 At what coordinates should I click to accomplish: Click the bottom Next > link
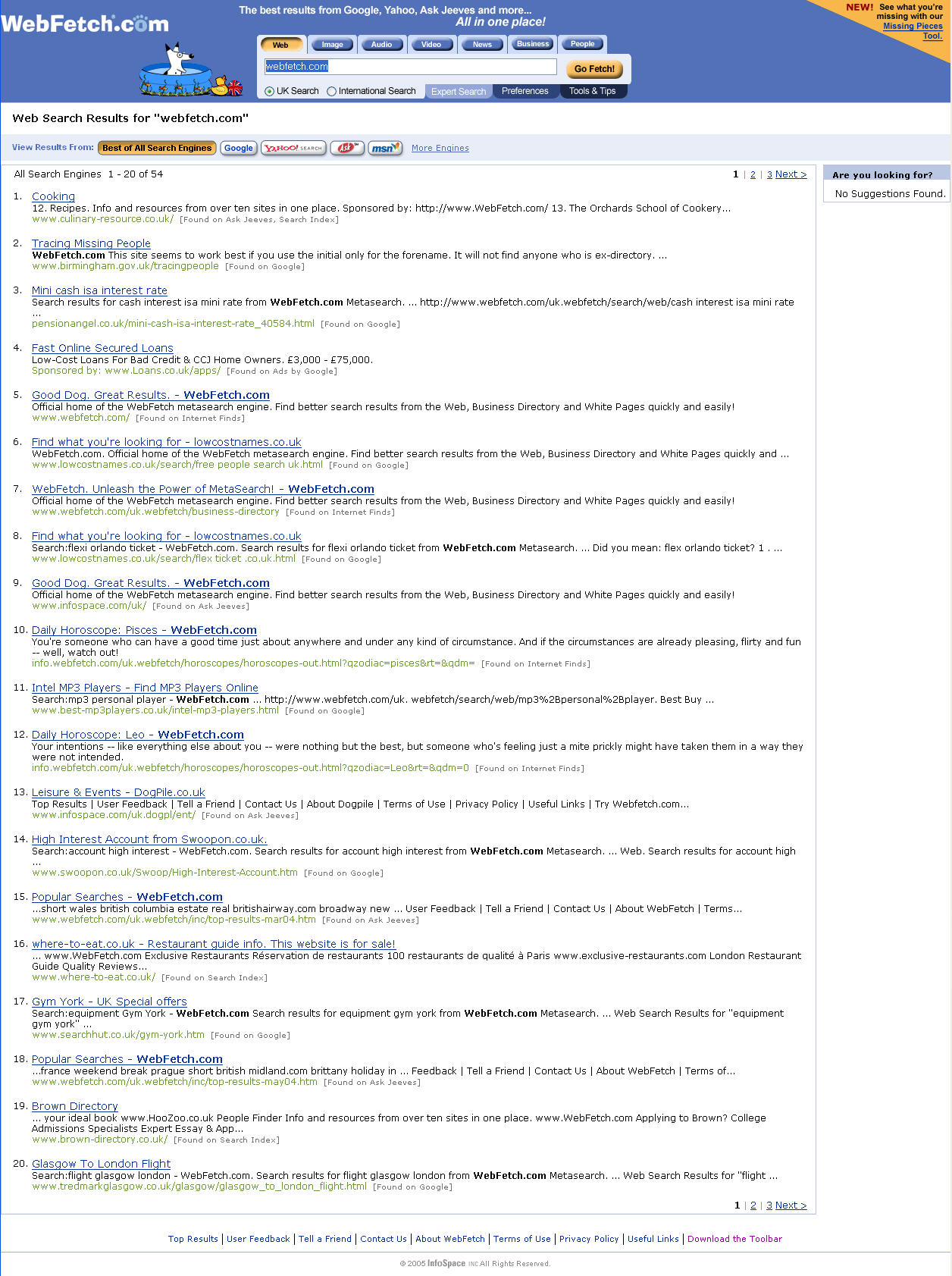pos(791,1205)
